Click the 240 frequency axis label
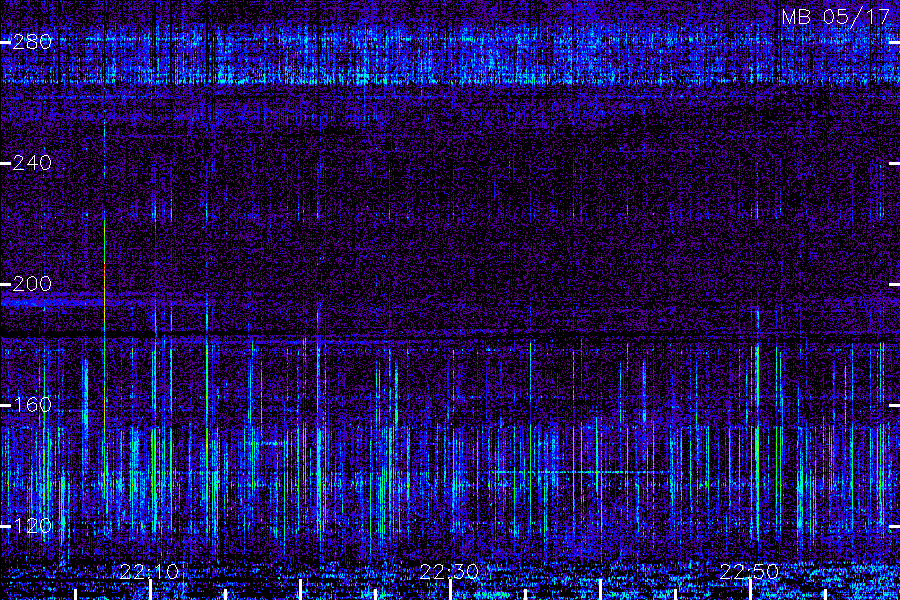Viewport: 900px width, 600px height. (32, 163)
